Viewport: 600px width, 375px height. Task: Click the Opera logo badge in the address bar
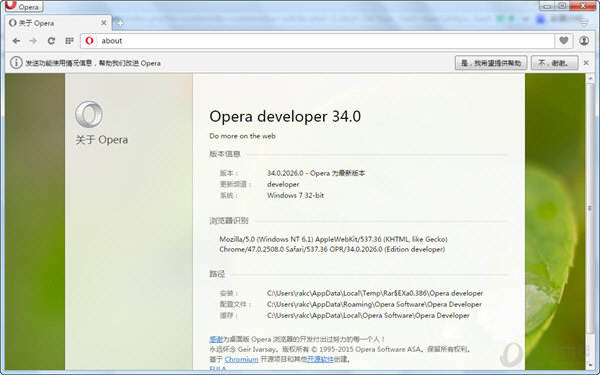90,41
